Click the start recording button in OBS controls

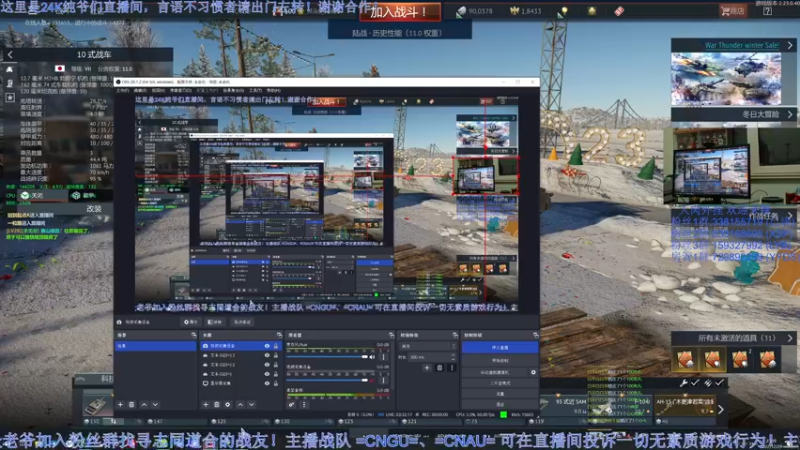pyautogui.click(x=500, y=360)
